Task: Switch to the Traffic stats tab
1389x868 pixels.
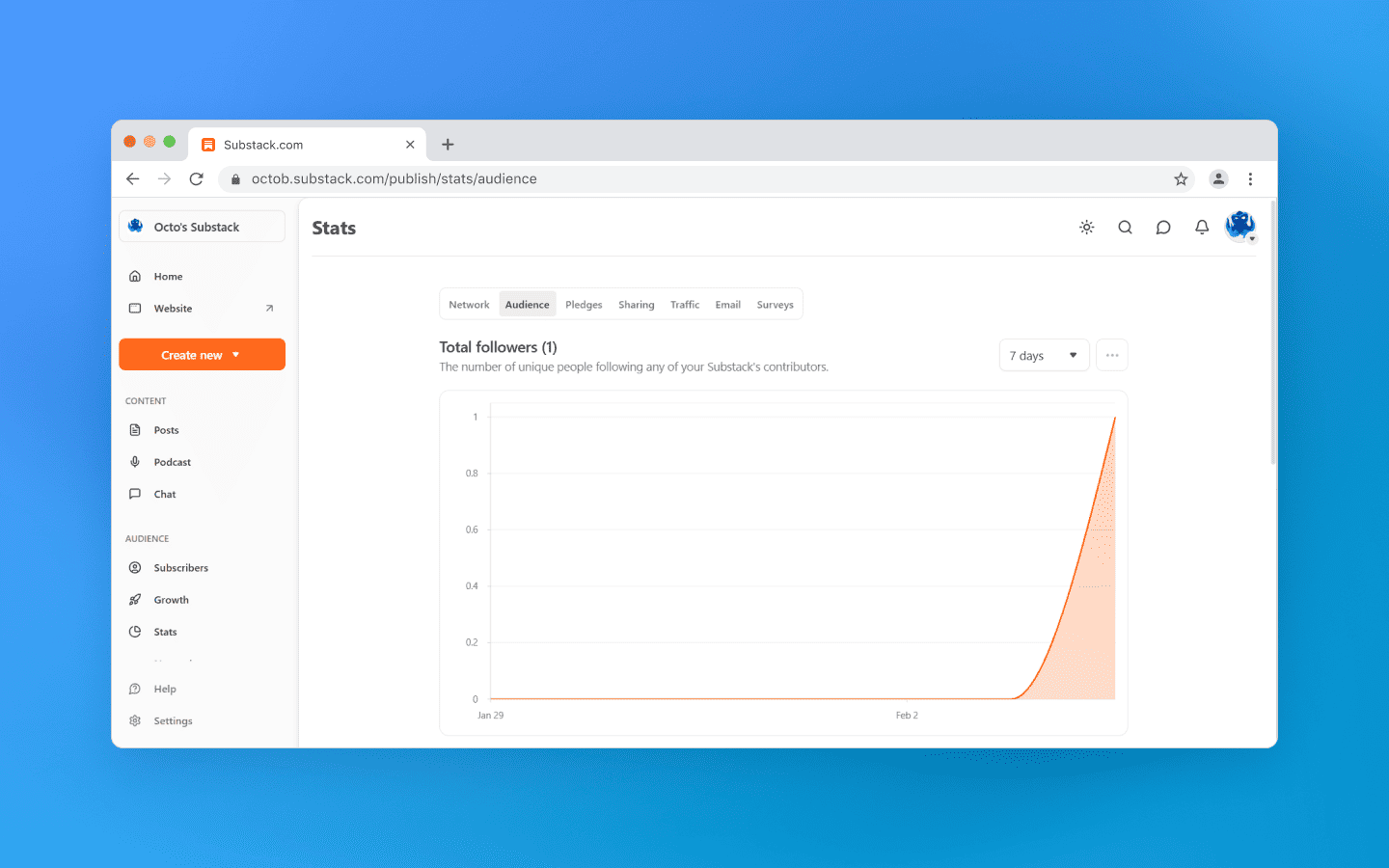Action: (685, 304)
